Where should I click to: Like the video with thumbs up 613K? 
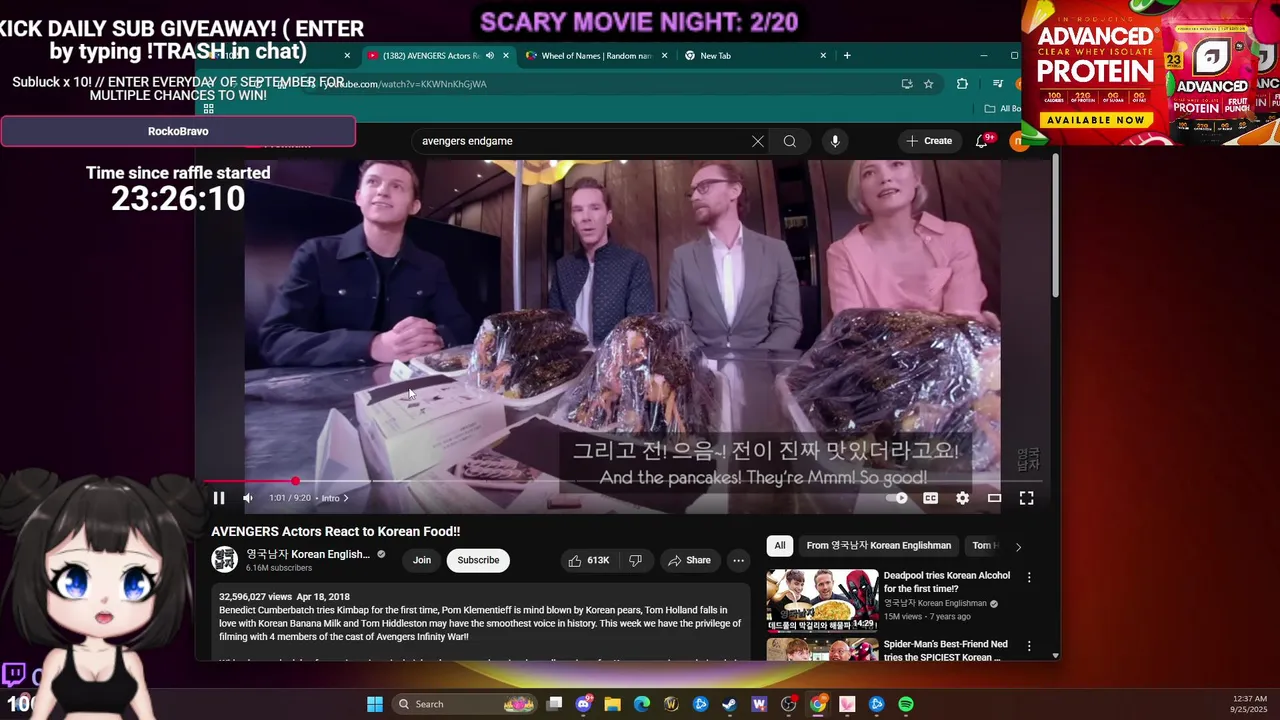588,560
